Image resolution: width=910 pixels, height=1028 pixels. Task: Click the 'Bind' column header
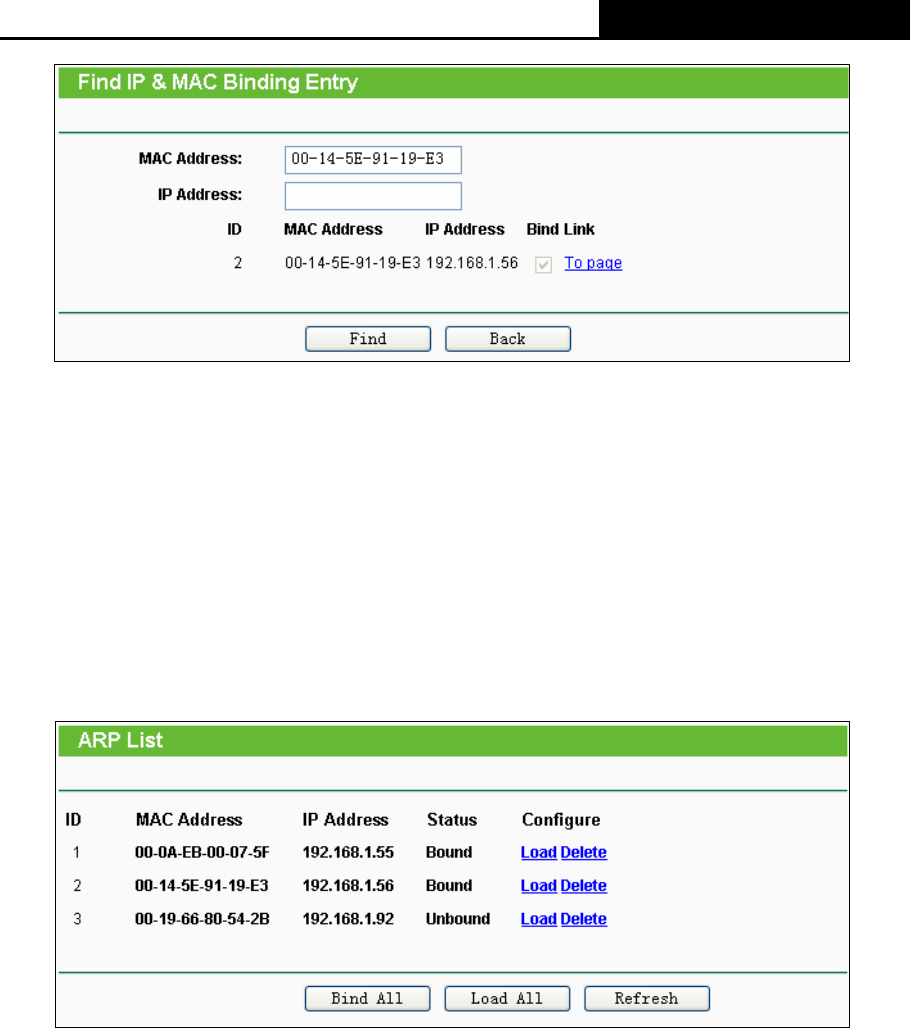click(542, 229)
